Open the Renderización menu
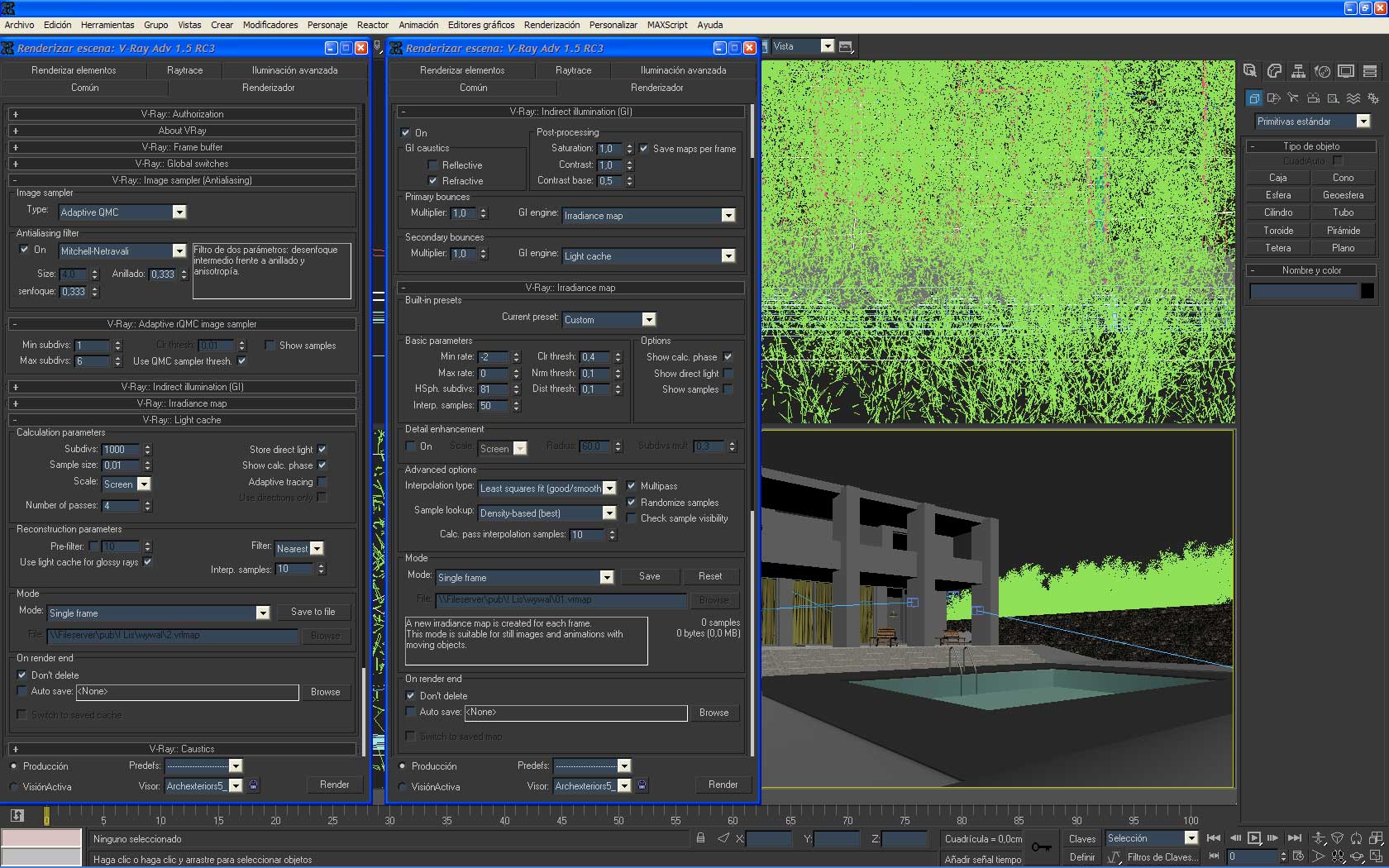Screen dimensions: 1389x868 click(x=551, y=25)
